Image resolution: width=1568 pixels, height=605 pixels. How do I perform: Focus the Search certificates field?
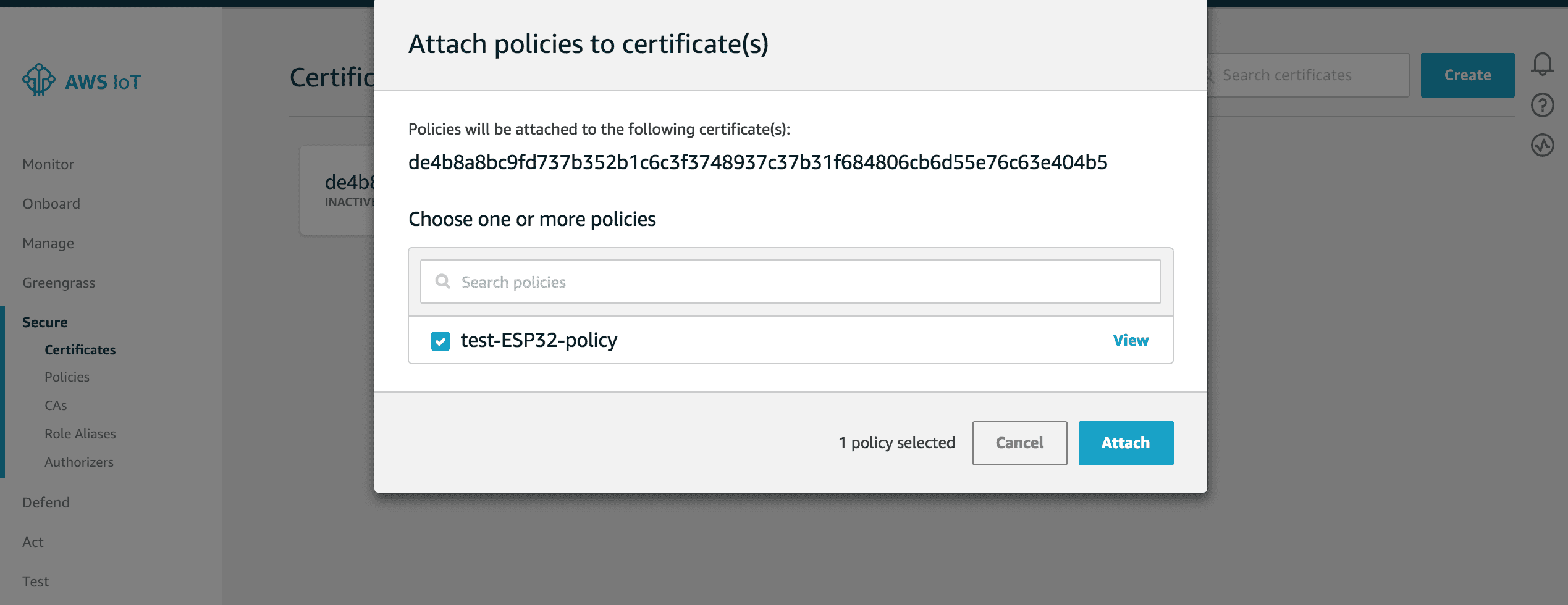pyautogui.click(x=1297, y=74)
